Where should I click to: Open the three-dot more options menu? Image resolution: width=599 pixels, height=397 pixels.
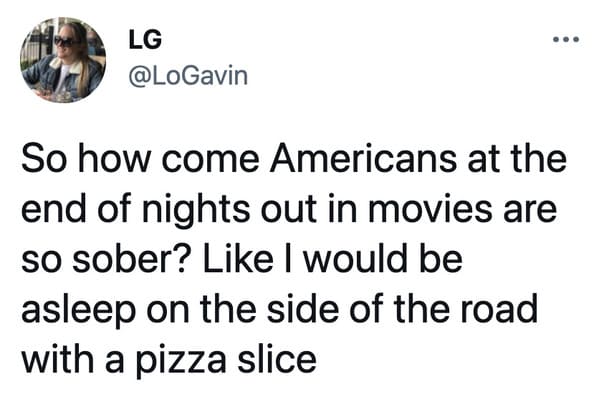pyautogui.click(x=567, y=39)
